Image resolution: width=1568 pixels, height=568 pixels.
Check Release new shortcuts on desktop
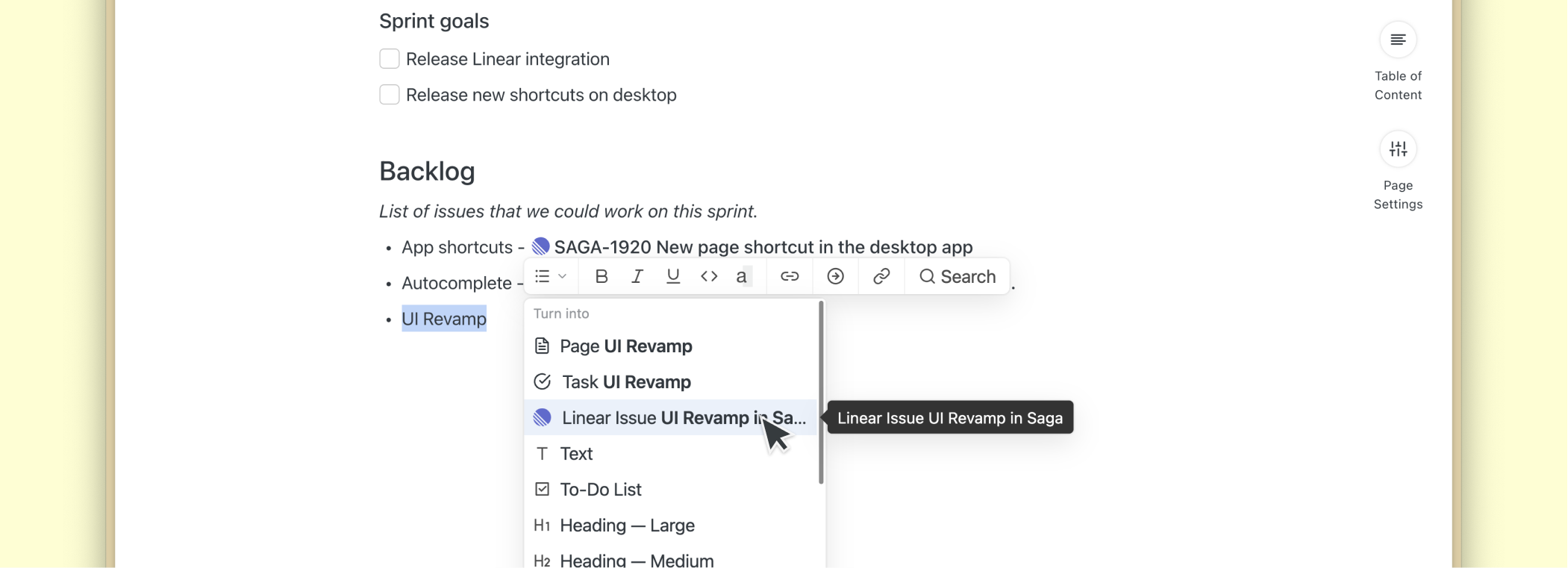pos(390,95)
